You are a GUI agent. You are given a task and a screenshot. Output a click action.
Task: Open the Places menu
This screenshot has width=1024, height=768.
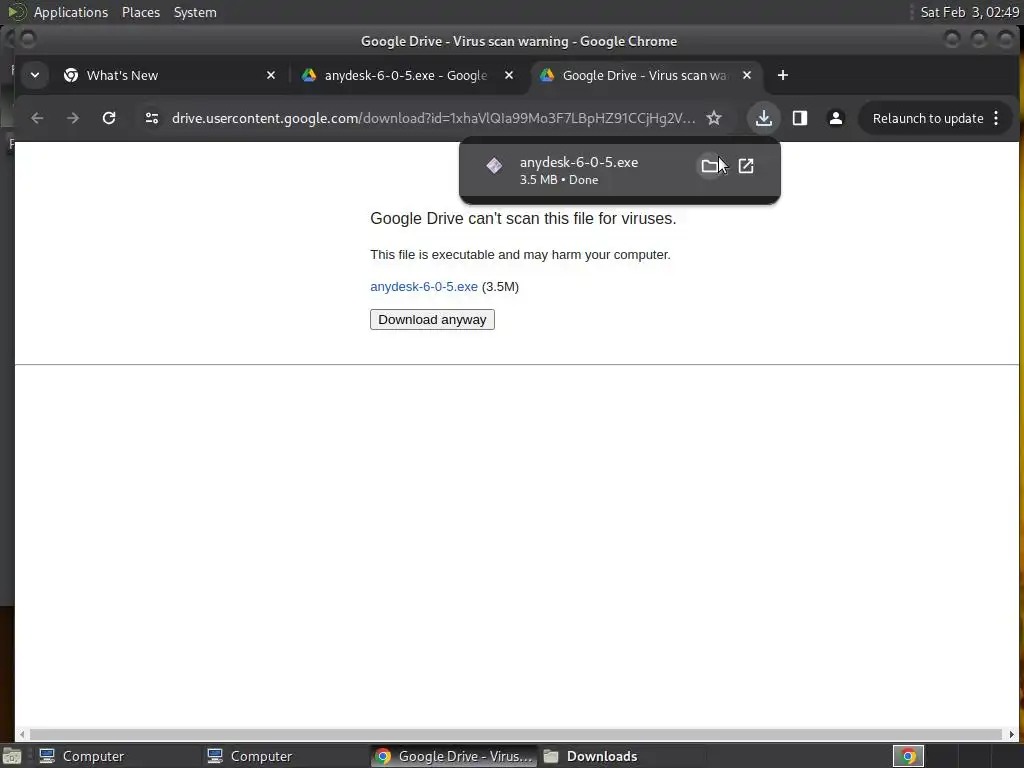coord(141,12)
